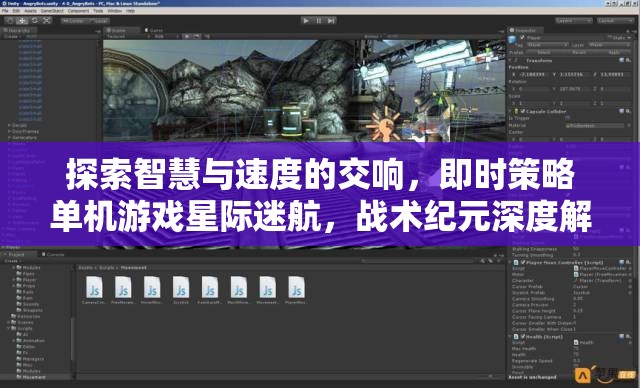Open the File menu
Screen dimensions: 640x388
tap(5, 11)
